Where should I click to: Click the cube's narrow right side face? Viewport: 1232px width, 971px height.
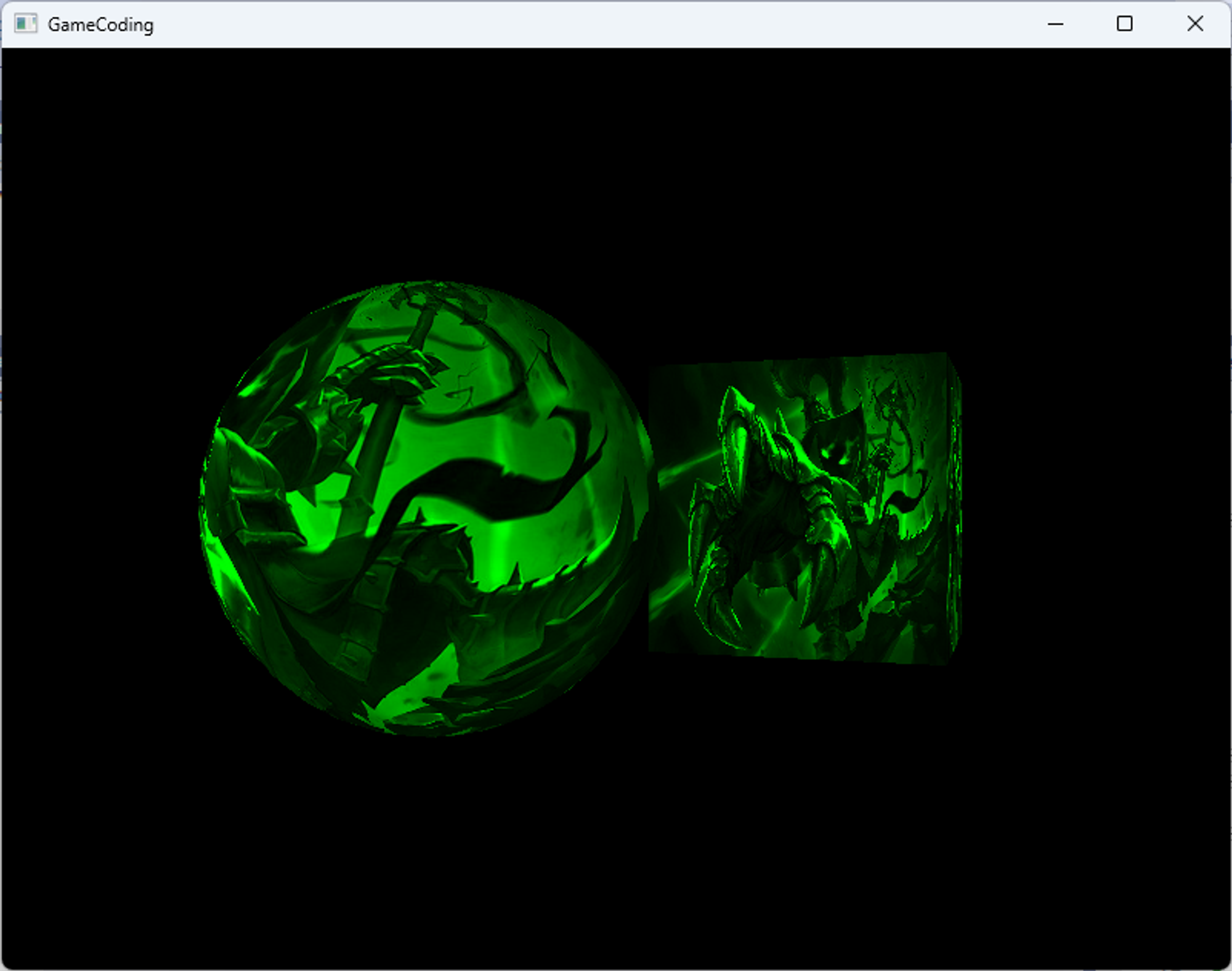955,511
